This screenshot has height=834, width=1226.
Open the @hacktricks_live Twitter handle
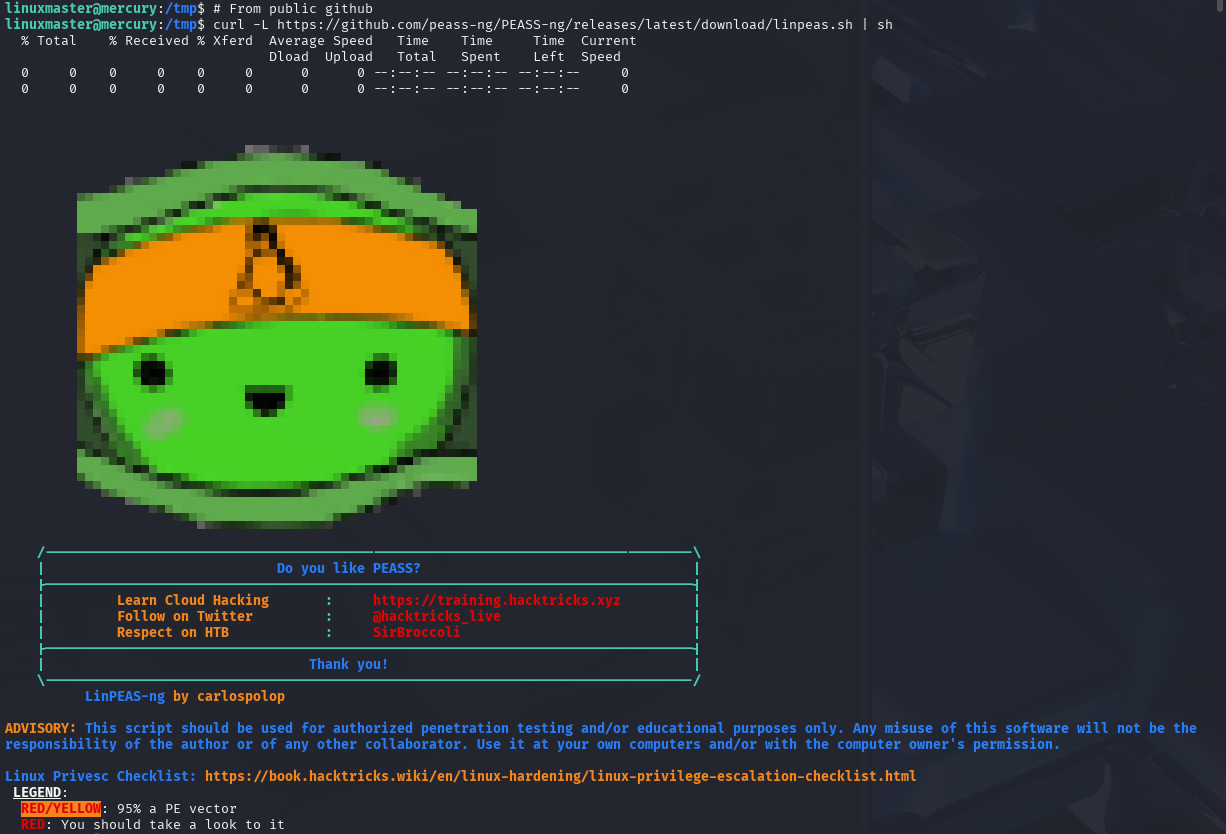(437, 616)
